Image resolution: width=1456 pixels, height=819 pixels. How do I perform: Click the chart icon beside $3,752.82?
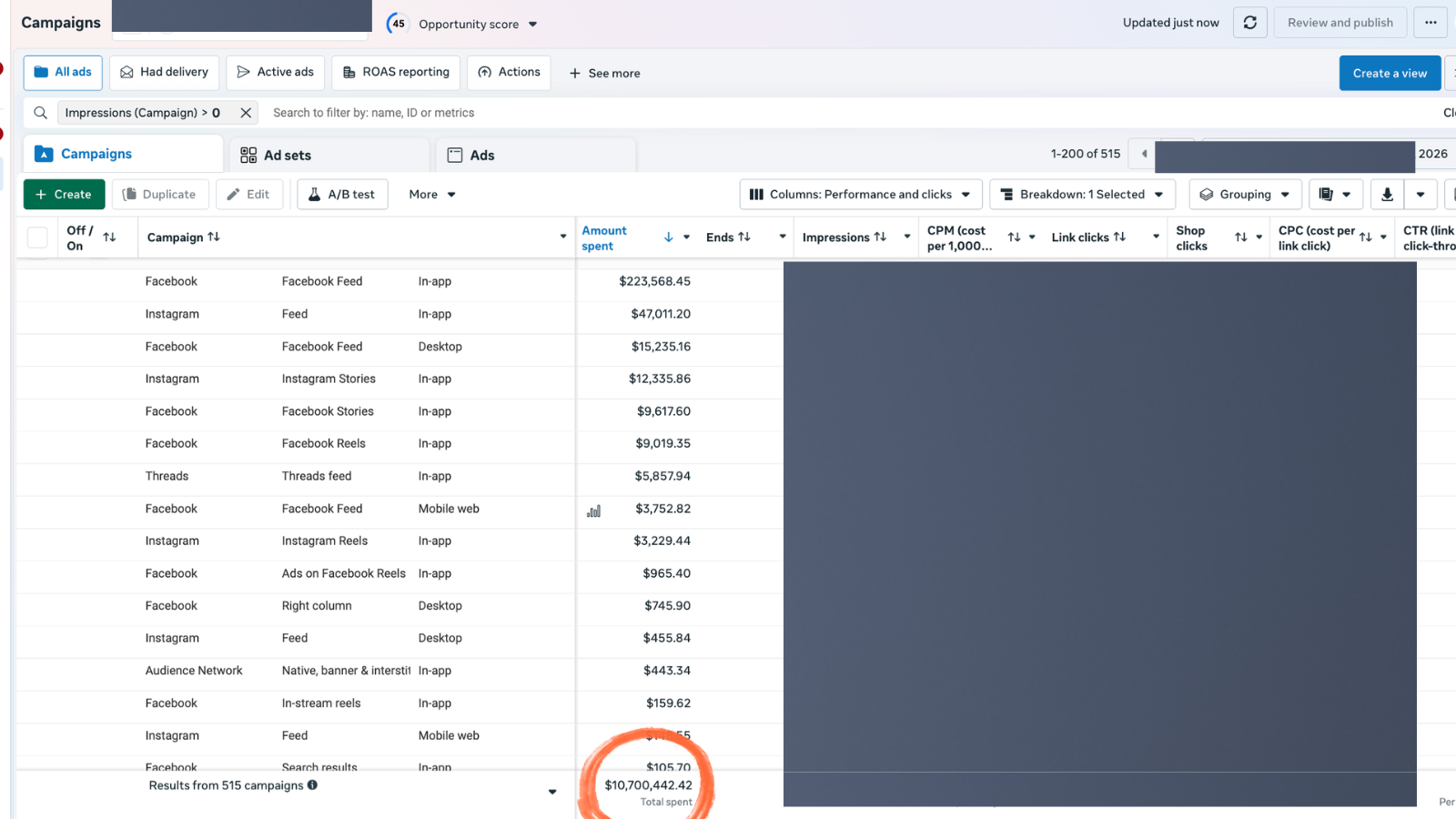tap(594, 511)
